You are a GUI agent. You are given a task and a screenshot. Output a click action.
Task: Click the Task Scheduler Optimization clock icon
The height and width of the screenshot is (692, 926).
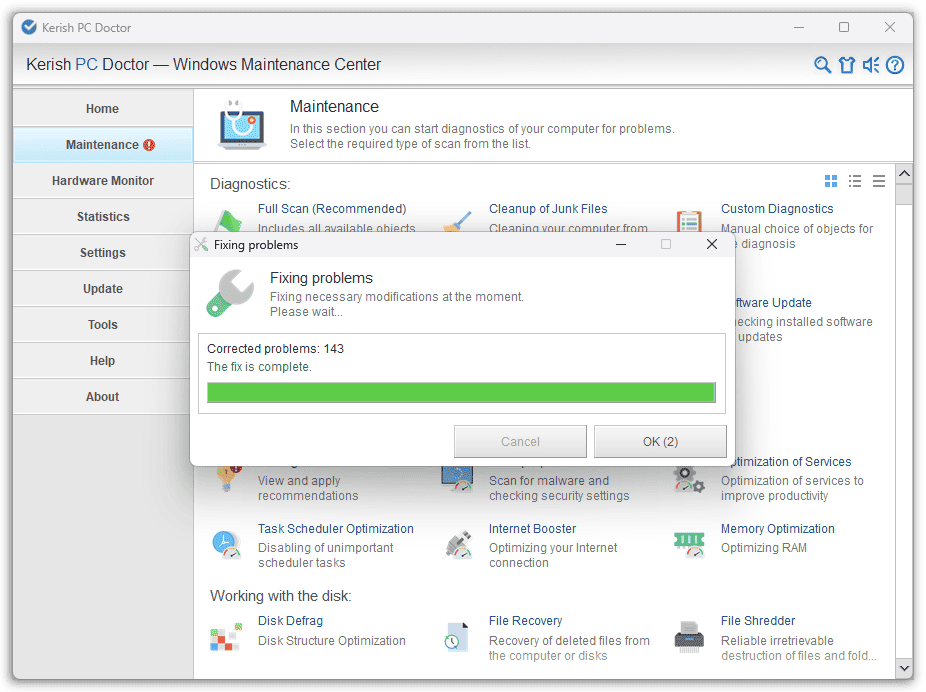[226, 544]
